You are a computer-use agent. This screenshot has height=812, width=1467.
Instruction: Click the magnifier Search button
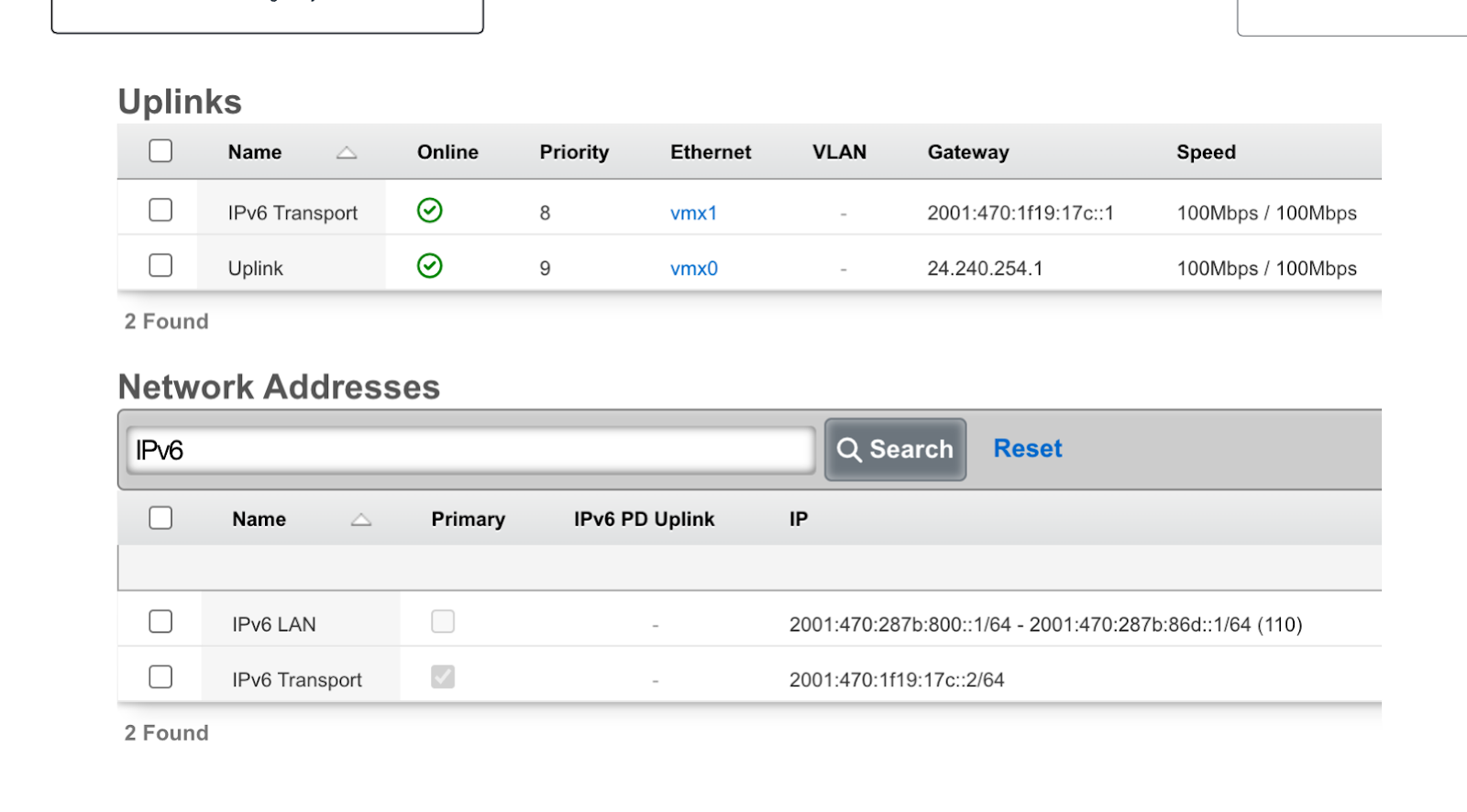tap(896, 449)
